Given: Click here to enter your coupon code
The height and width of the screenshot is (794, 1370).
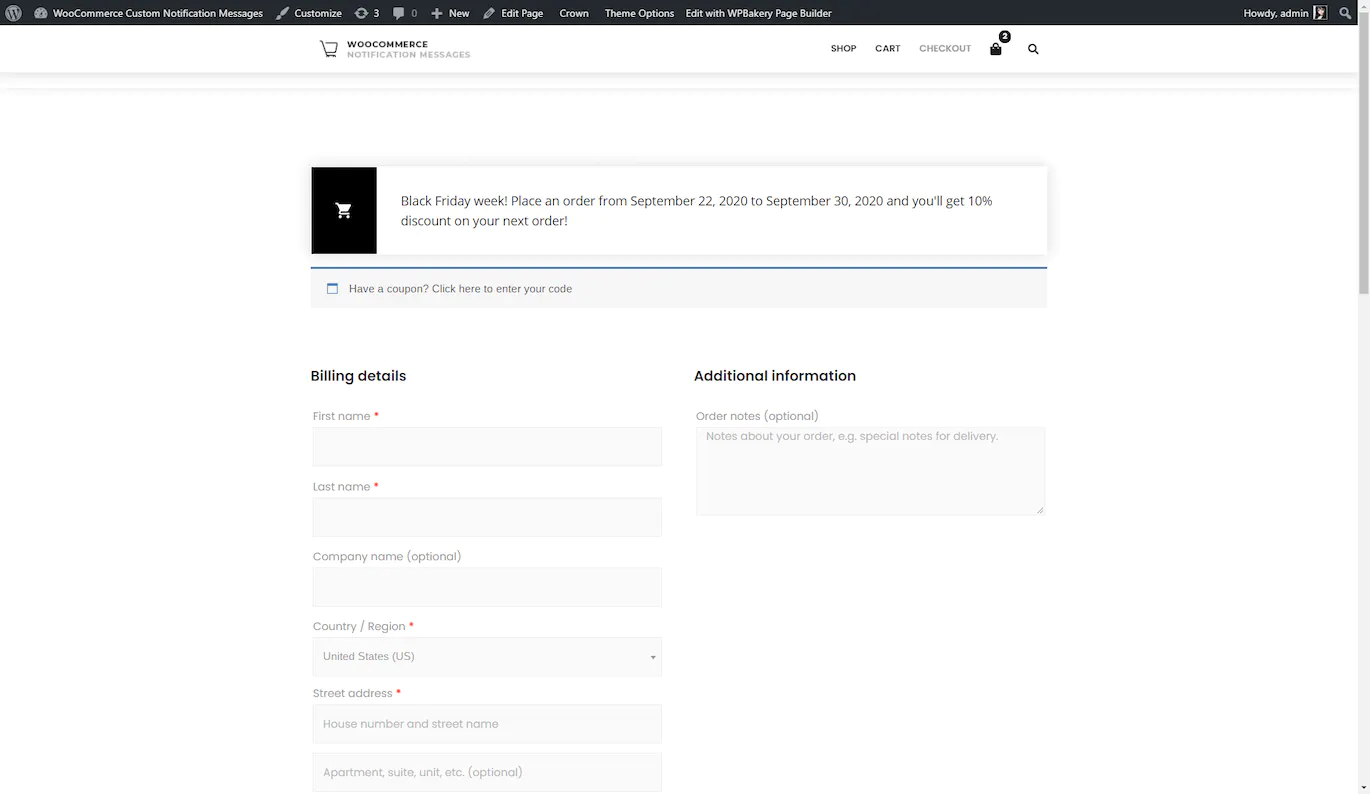Looking at the screenshot, I should [502, 289].
